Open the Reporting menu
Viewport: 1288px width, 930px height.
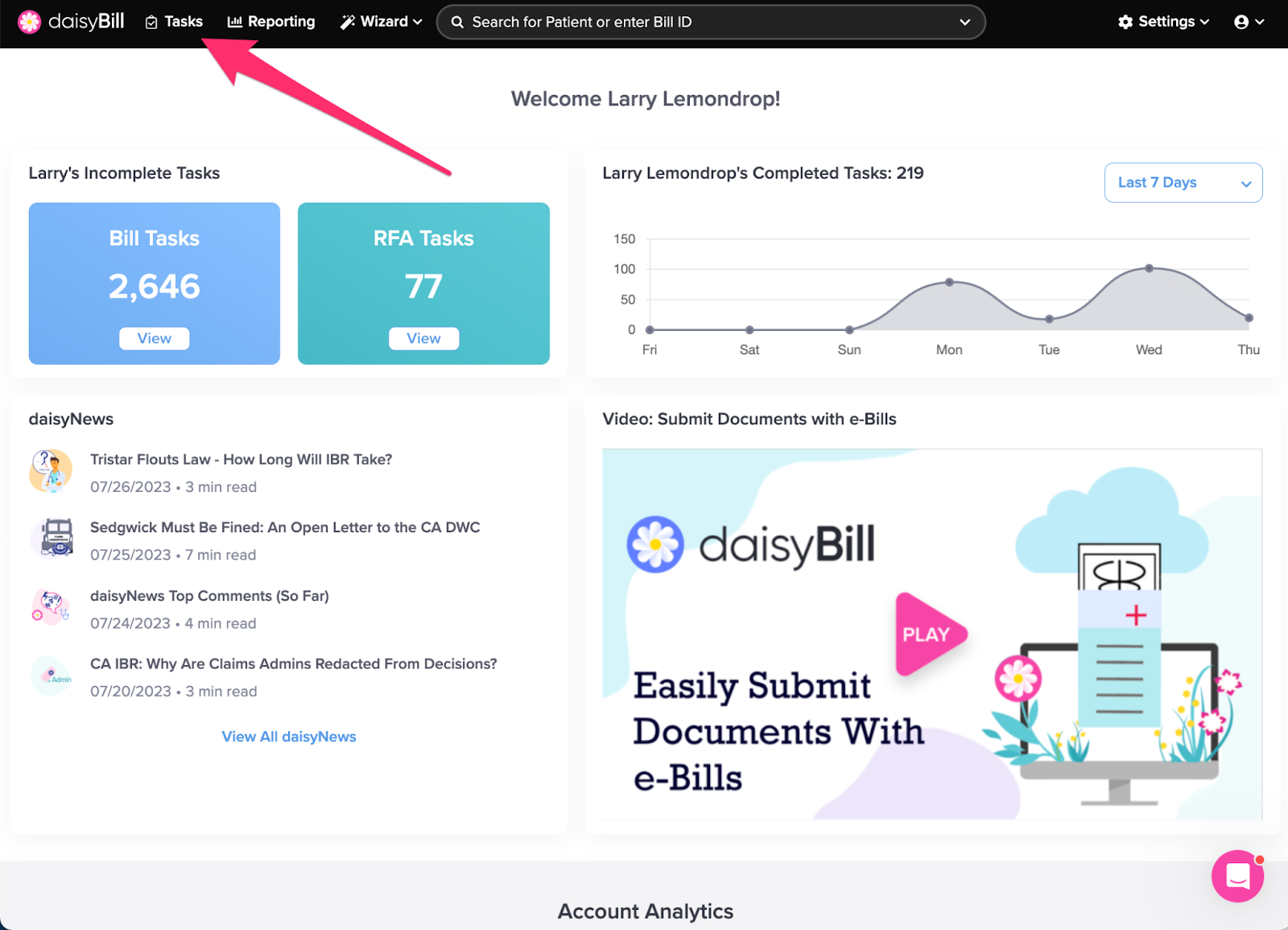click(280, 22)
